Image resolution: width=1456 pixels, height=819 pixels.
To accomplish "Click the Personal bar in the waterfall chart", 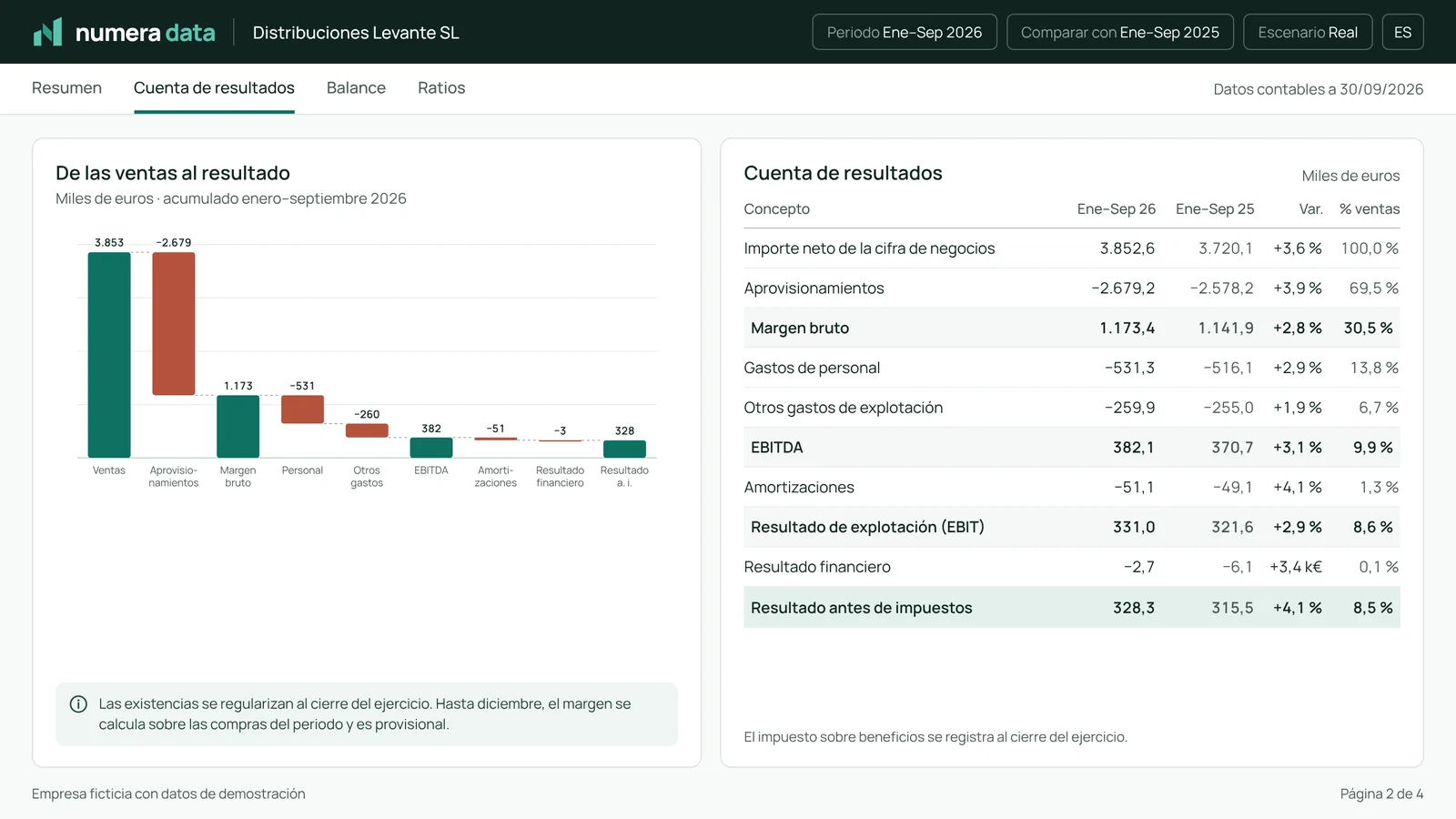I will (302, 409).
